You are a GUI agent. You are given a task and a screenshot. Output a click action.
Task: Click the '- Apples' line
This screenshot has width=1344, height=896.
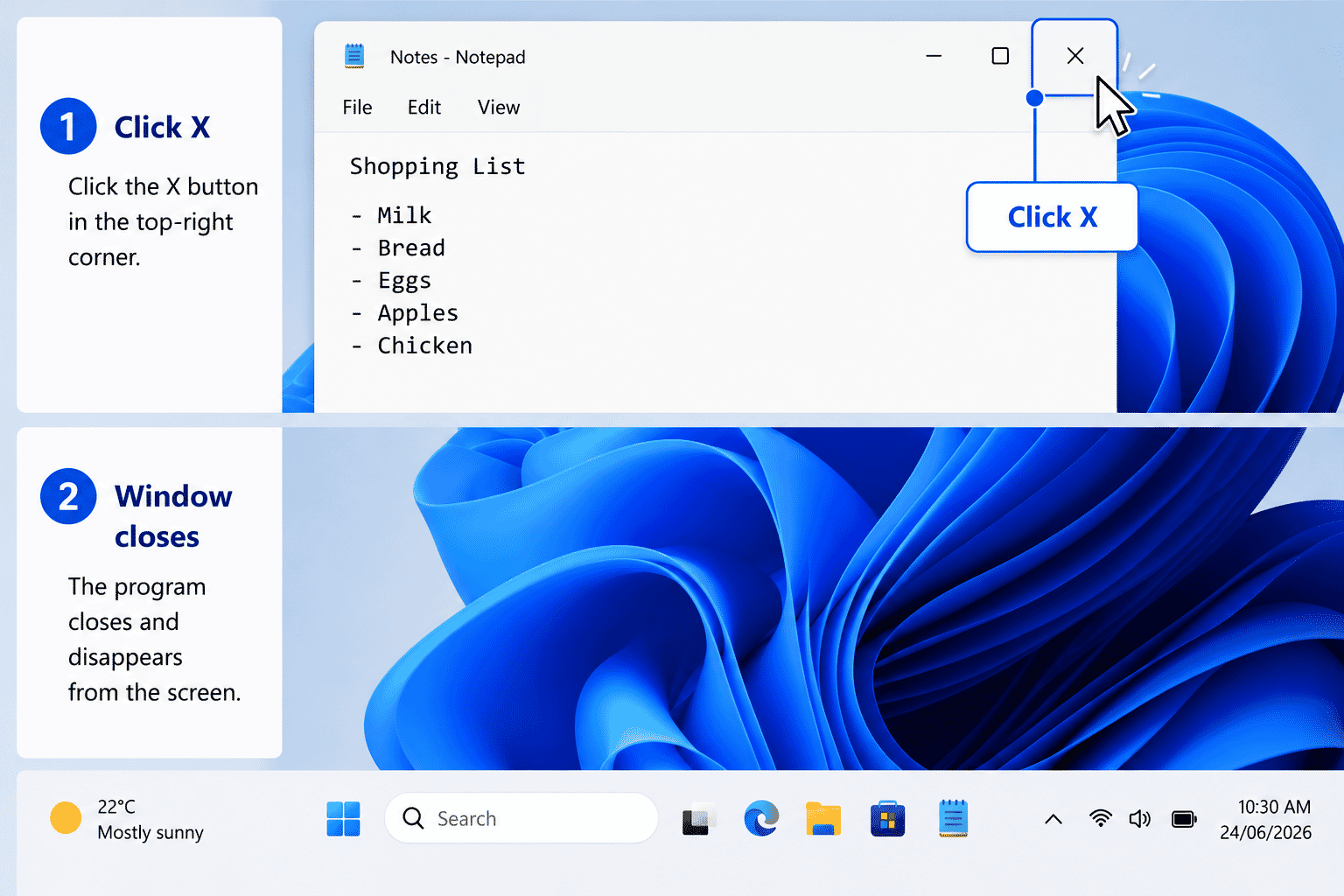click(x=404, y=313)
